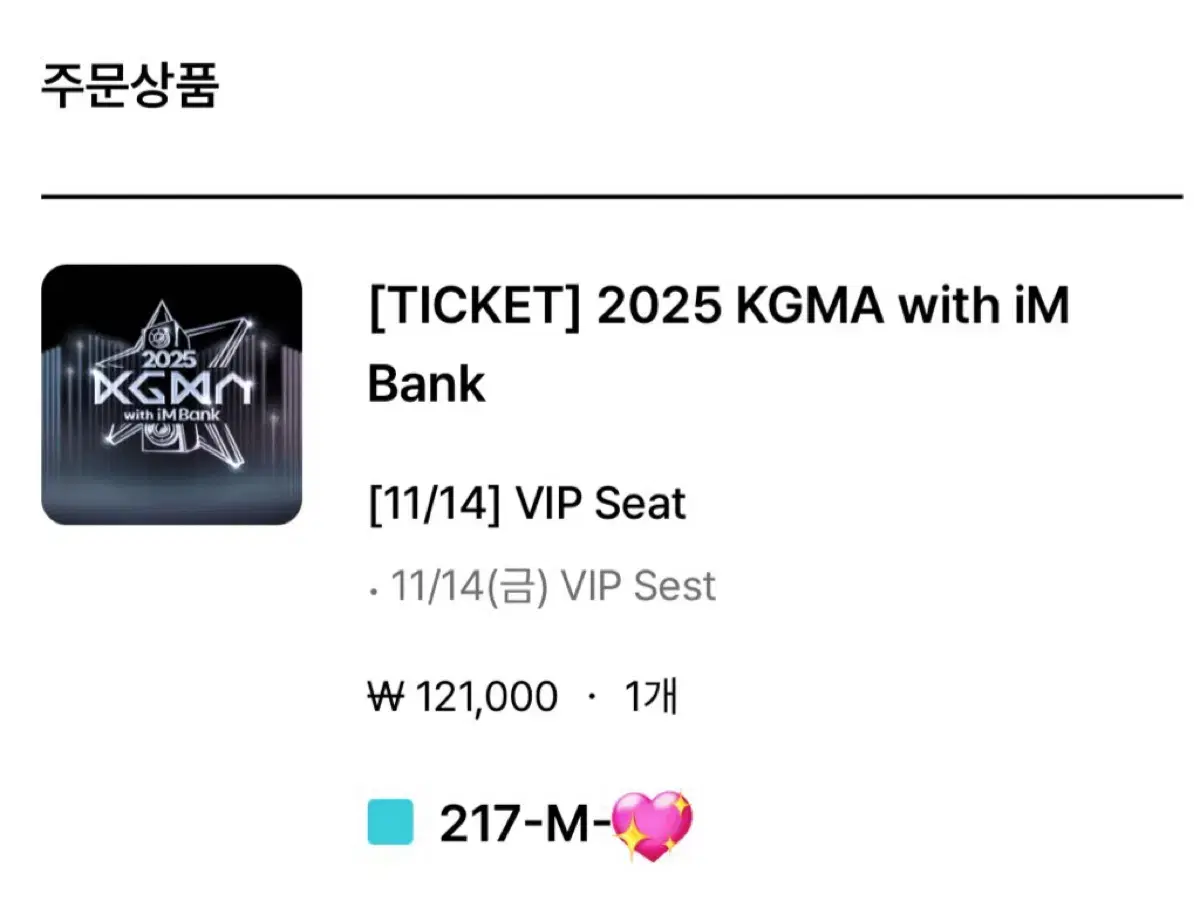Screen dimensions: 1200x901
Task: Toggle selection of the ticket order item
Action: (x=172, y=390)
